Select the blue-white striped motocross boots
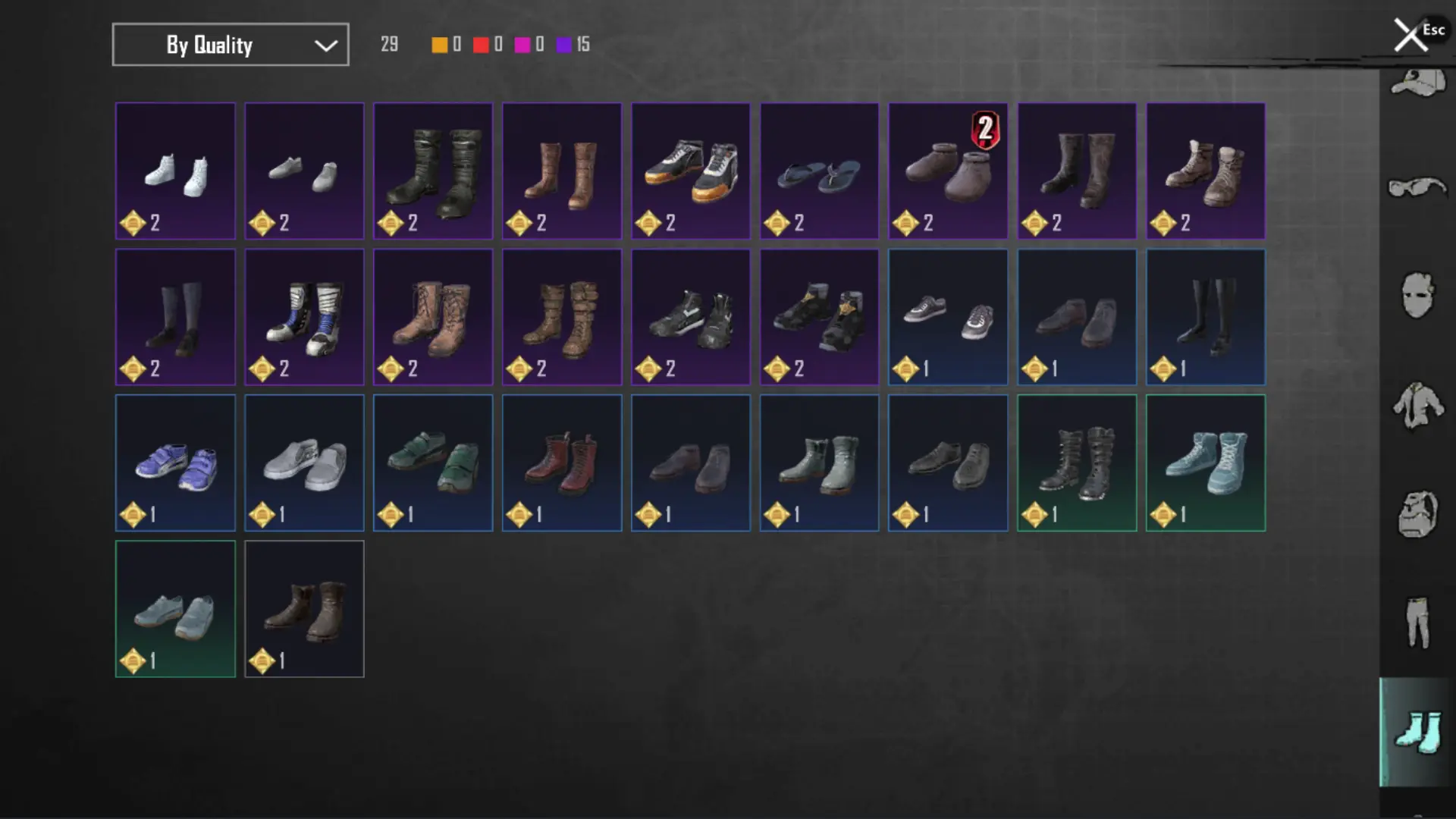The height and width of the screenshot is (819, 1456). click(304, 317)
